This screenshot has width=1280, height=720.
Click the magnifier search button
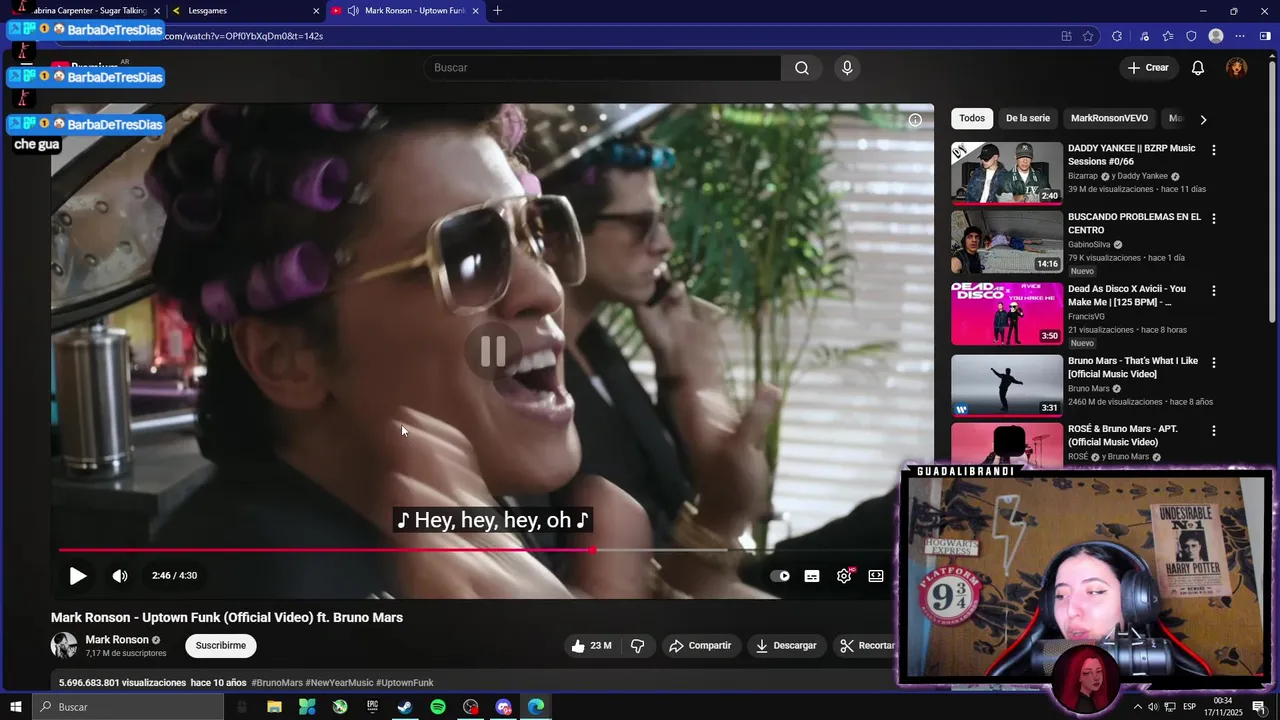(802, 68)
